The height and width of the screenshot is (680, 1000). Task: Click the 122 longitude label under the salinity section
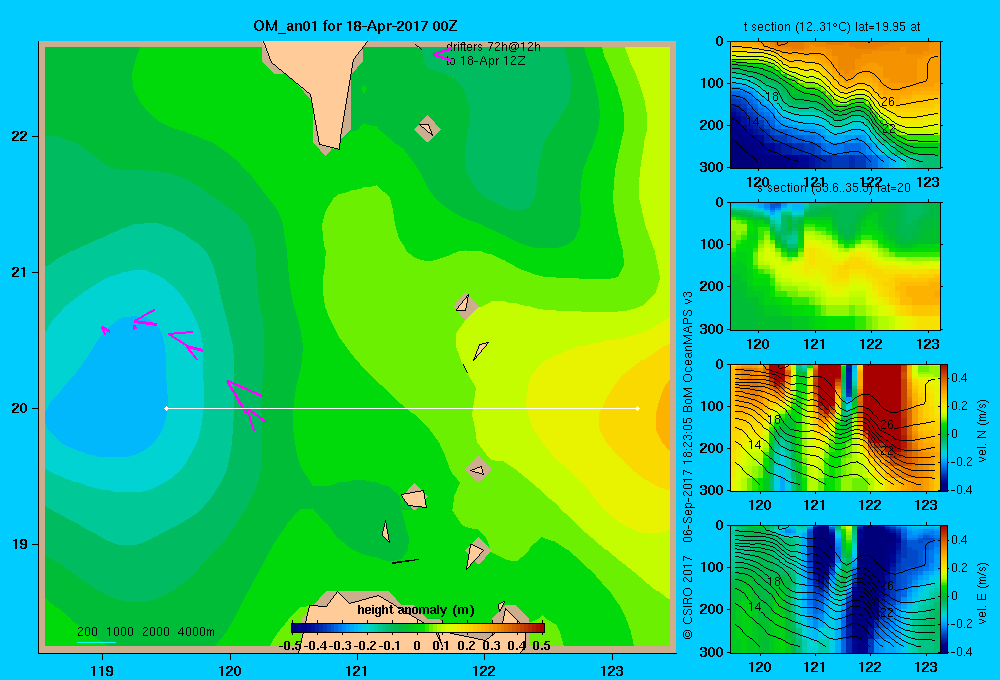871,344
